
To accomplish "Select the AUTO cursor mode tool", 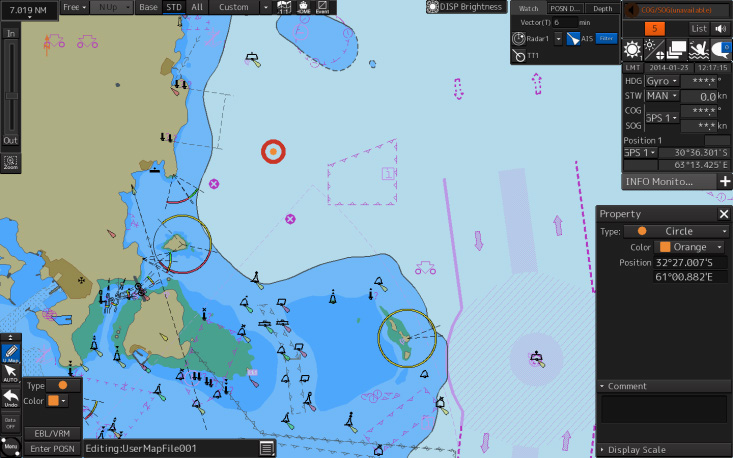I will click(10, 374).
